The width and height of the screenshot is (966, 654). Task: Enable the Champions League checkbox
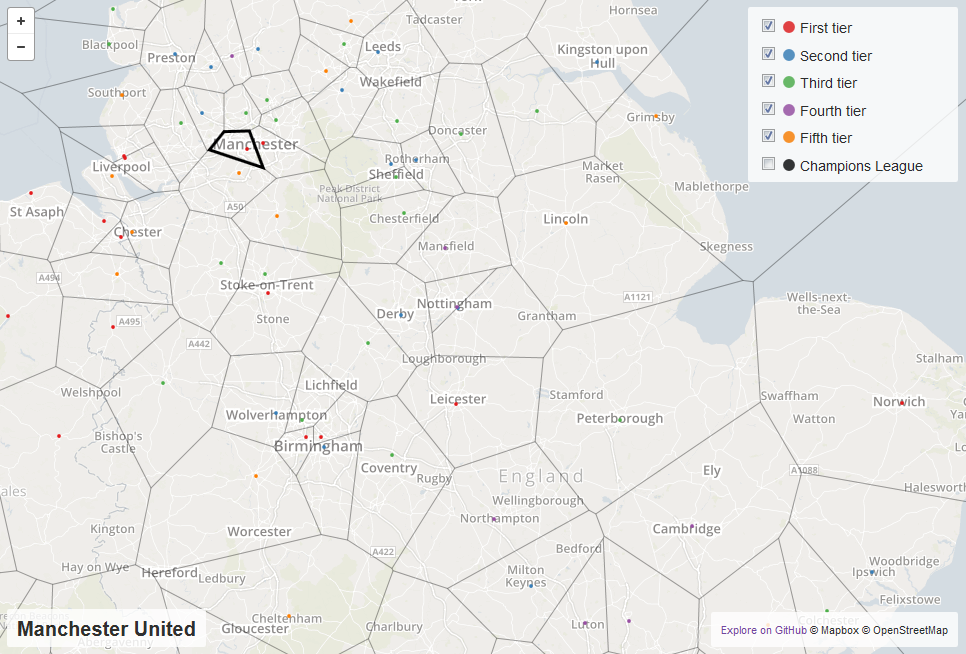point(768,164)
